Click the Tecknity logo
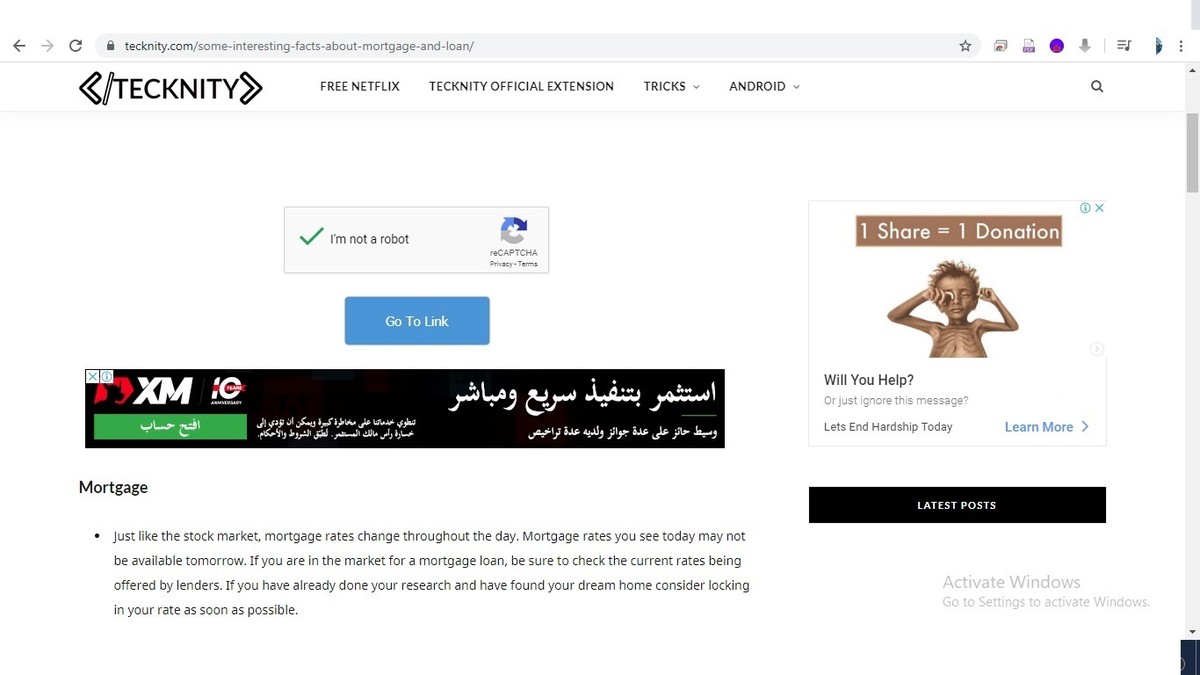The height and width of the screenshot is (675, 1200). pyautogui.click(x=170, y=88)
